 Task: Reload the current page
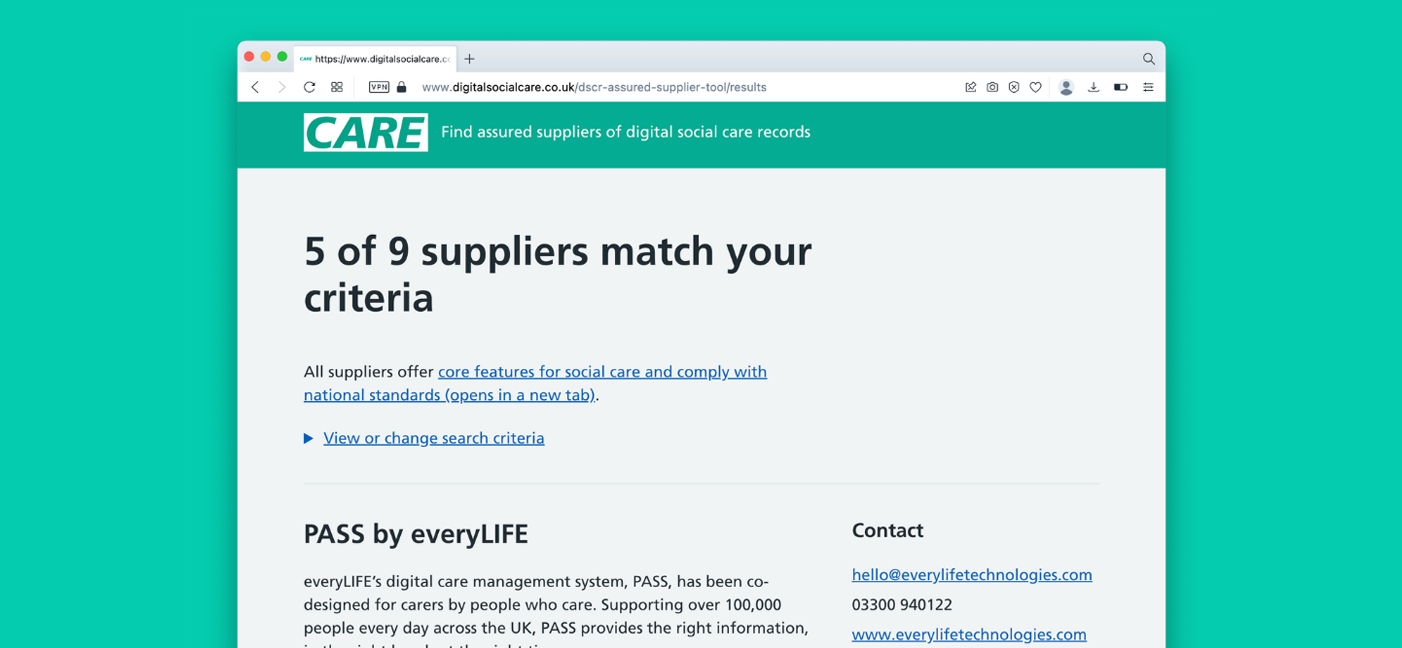click(309, 87)
